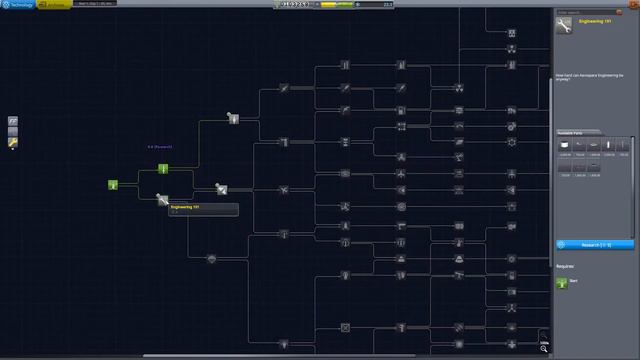The width and height of the screenshot is (640, 360).
Task: Select the satellite dish tech node
Action: [x=459, y=157]
